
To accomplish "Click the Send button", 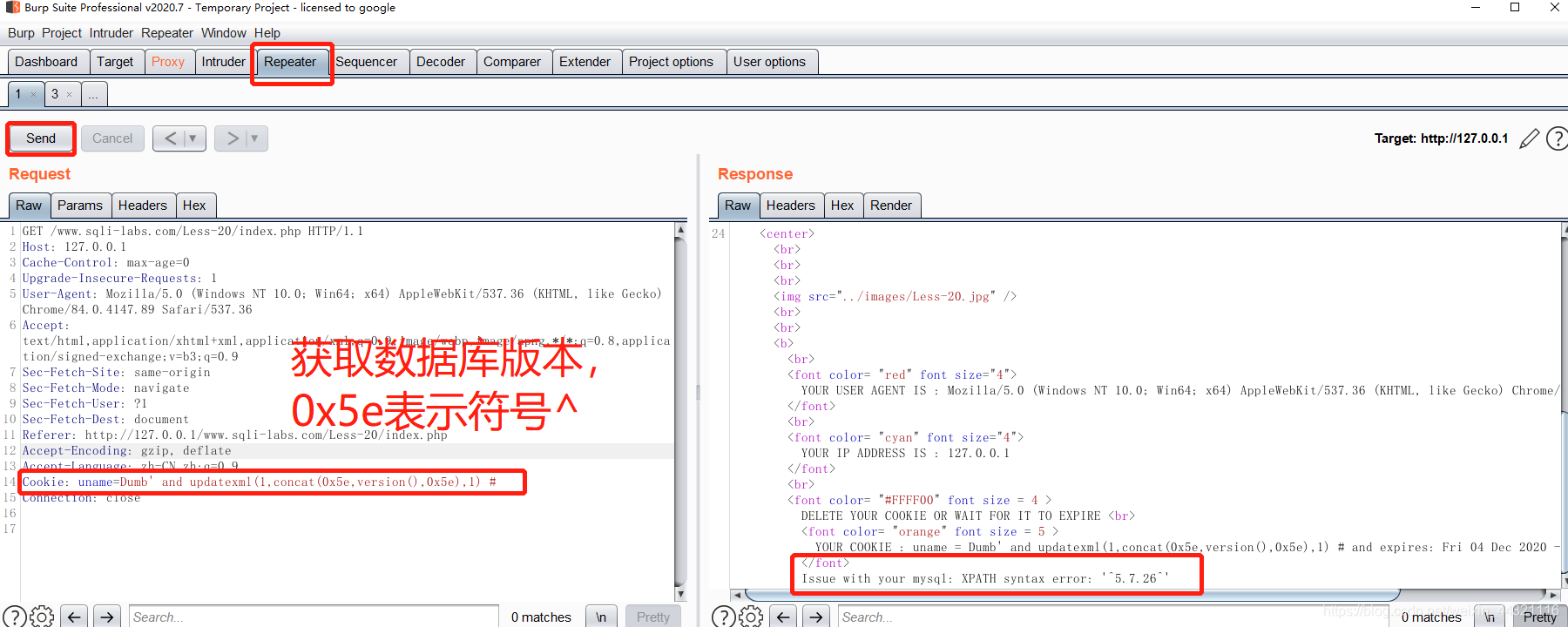I will point(41,138).
